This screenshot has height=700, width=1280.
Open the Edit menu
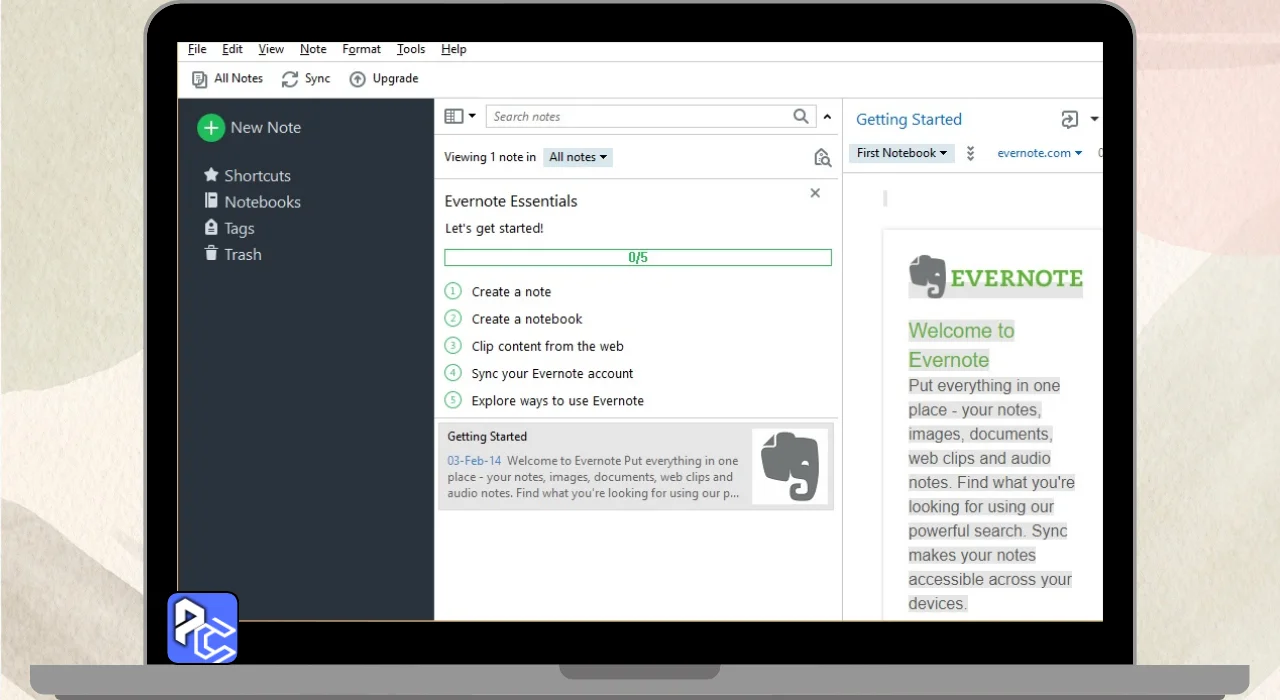[232, 49]
